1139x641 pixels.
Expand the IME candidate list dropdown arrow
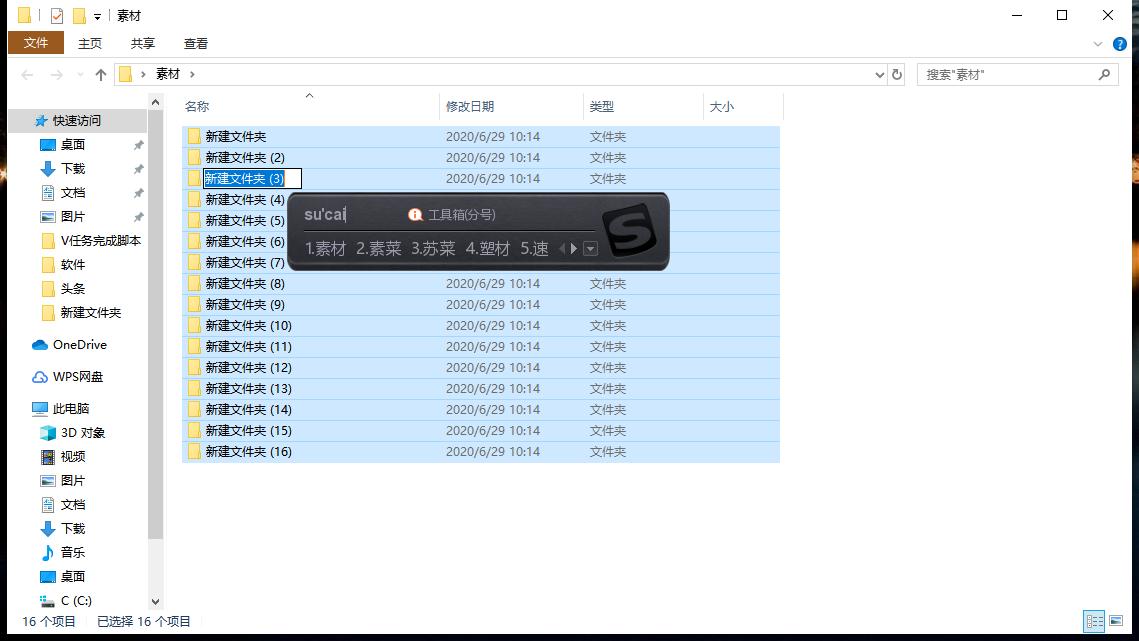tap(591, 250)
